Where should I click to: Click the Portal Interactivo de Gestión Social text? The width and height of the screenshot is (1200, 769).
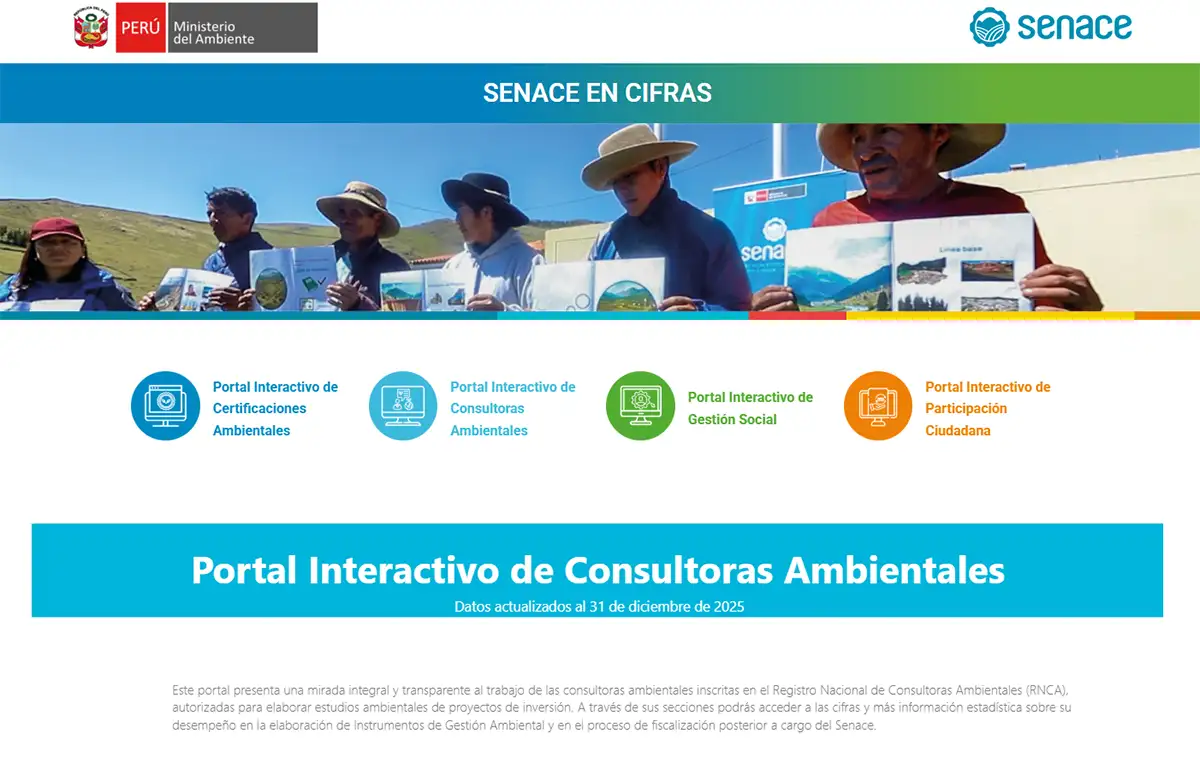click(x=750, y=405)
